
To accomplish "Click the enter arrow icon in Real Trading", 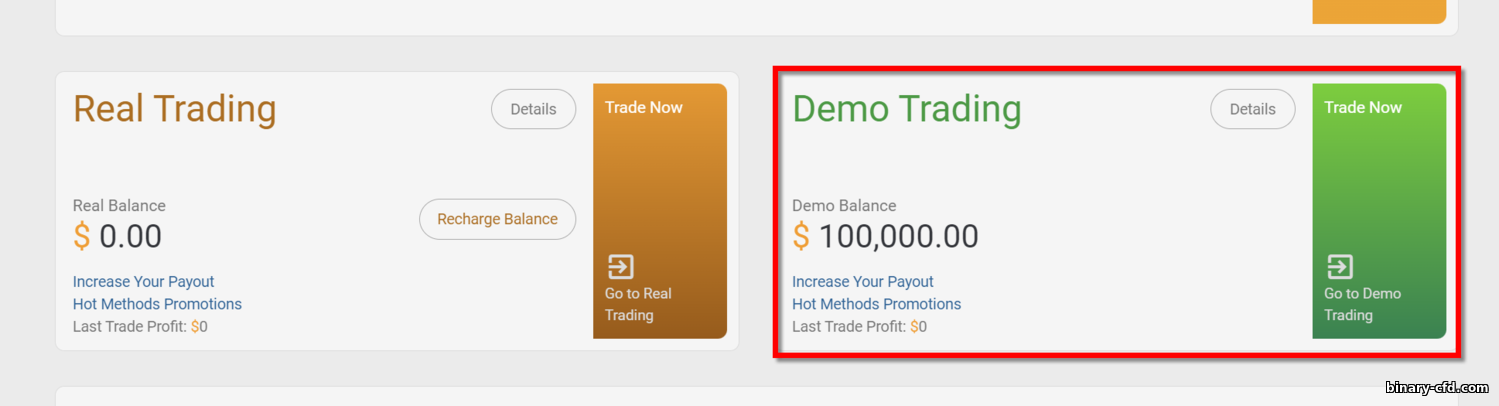I will click(x=620, y=267).
